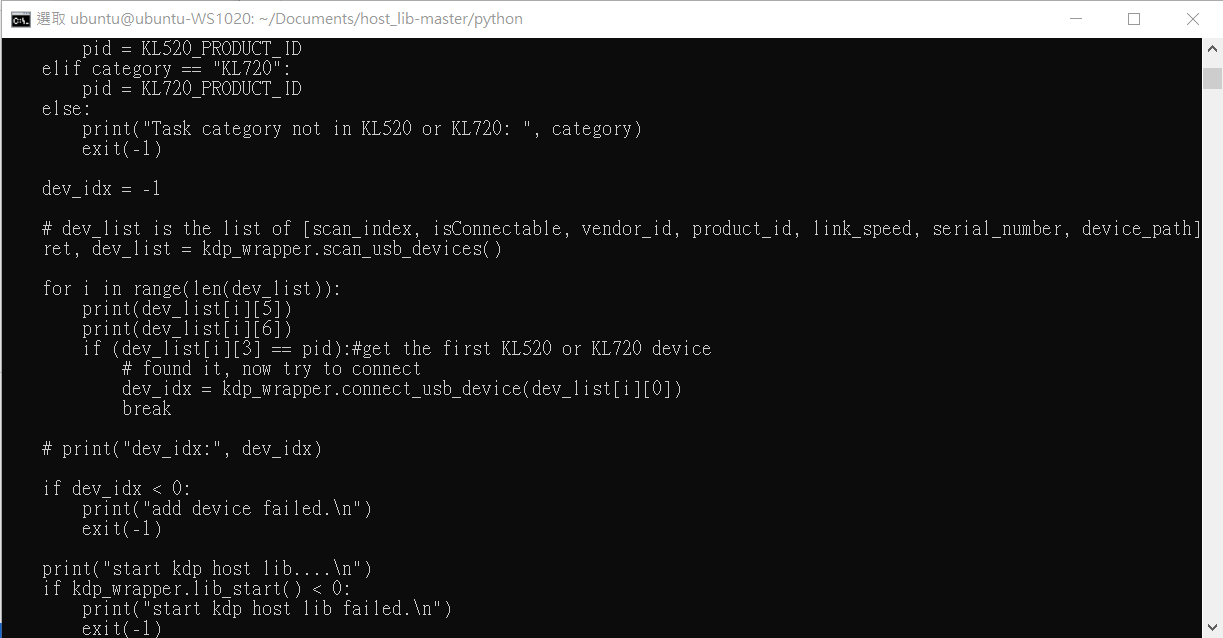This screenshot has width=1223, height=638.
Task: Maximize the terminal window
Action: [1134, 19]
